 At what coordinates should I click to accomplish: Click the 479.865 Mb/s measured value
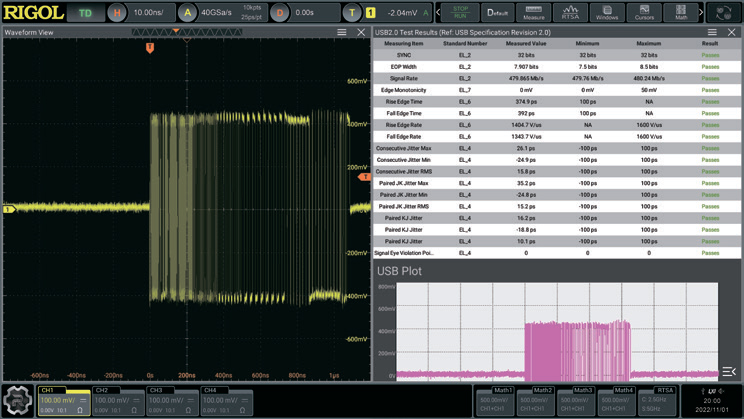click(x=526, y=78)
